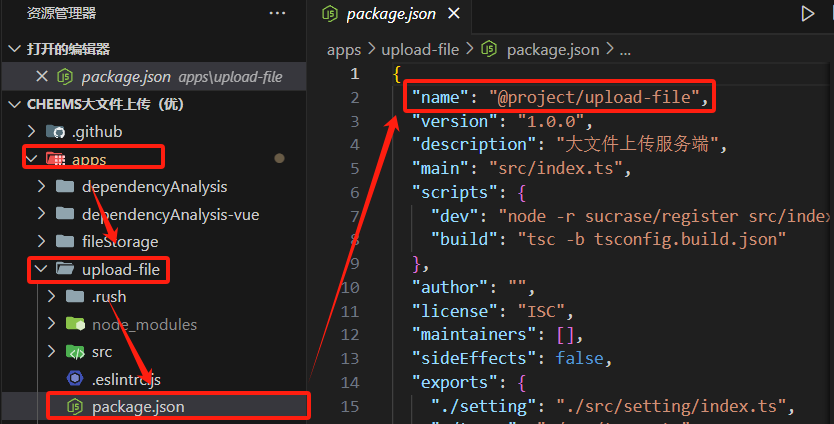Click the .github folder icon
The width and height of the screenshot is (834, 424).
tap(55, 131)
